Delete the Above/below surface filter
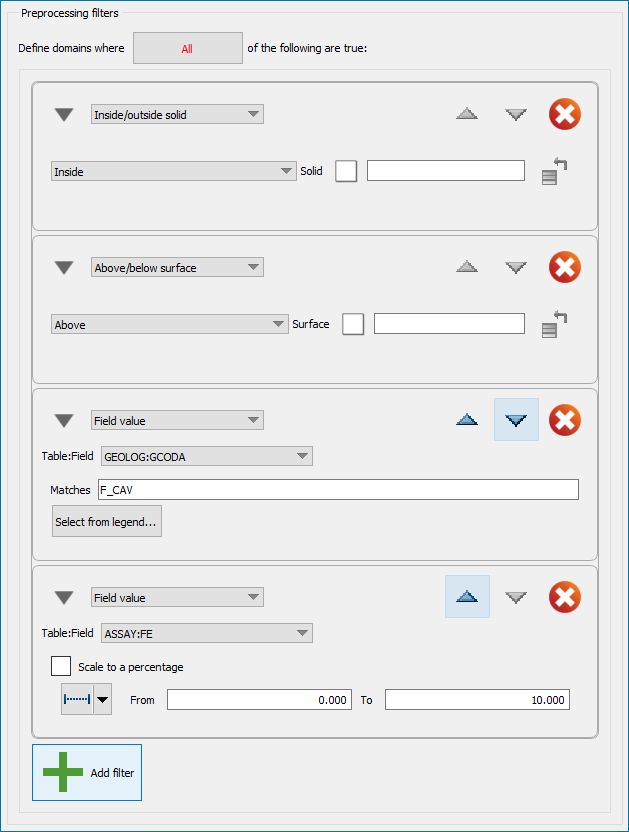This screenshot has height=832, width=629. 565,268
